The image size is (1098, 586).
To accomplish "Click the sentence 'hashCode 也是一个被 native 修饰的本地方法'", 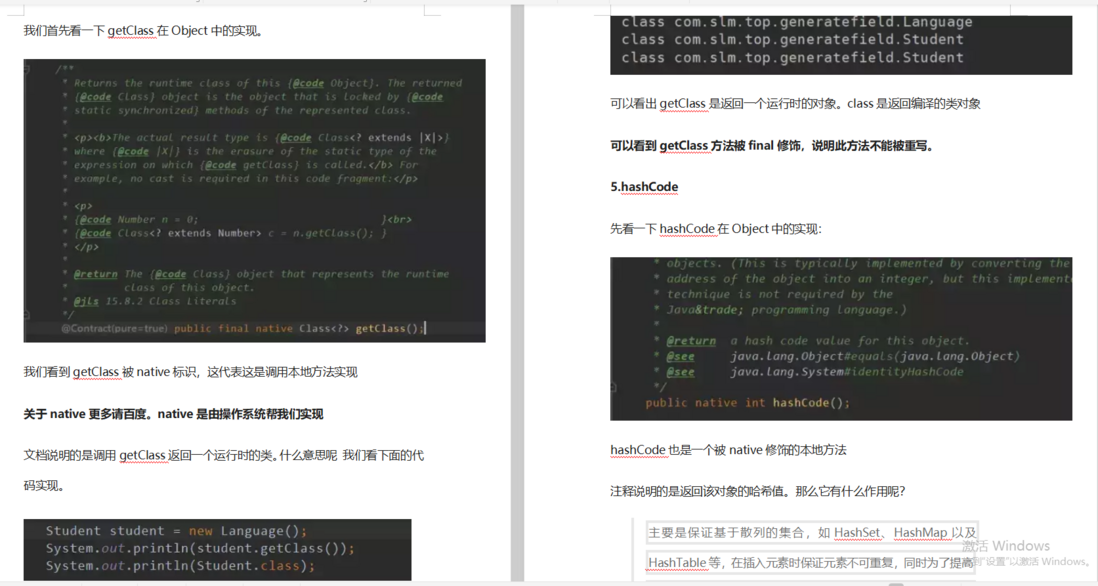I will click(728, 450).
